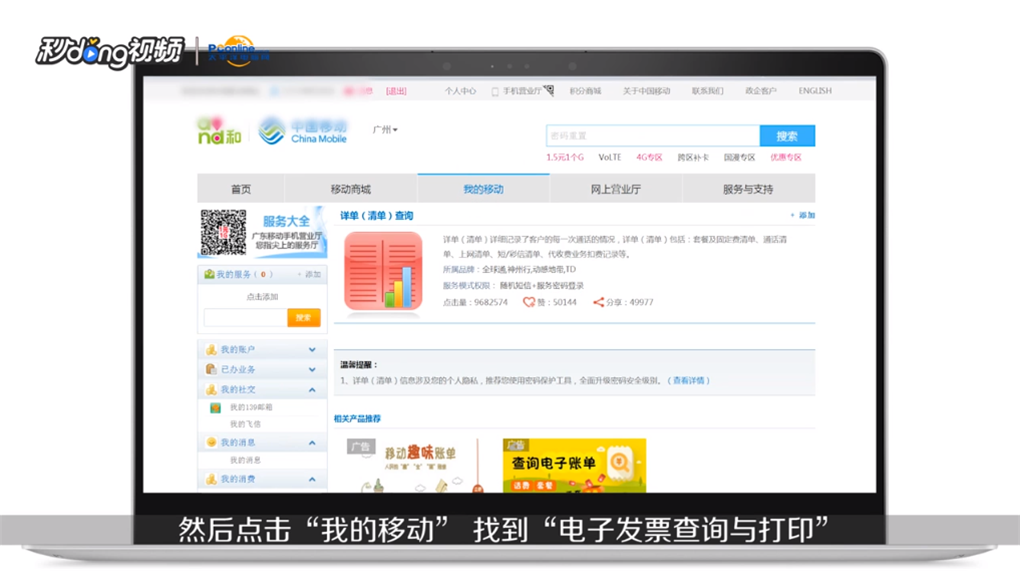Viewport: 1020px width, 571px height.
Task: Open 我的139邮箱 in sidebar
Action: 251,408
